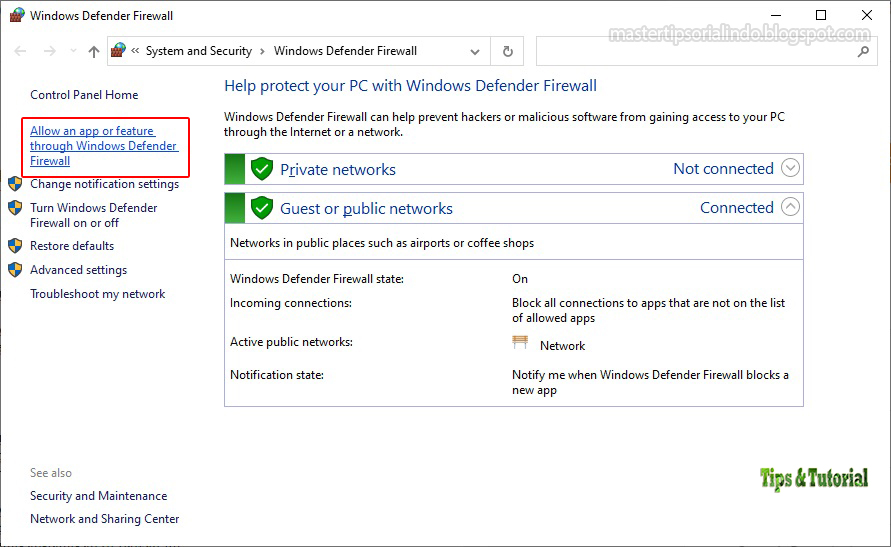The height and width of the screenshot is (547, 891).
Task: Click the firewall state value On
Action: [520, 279]
